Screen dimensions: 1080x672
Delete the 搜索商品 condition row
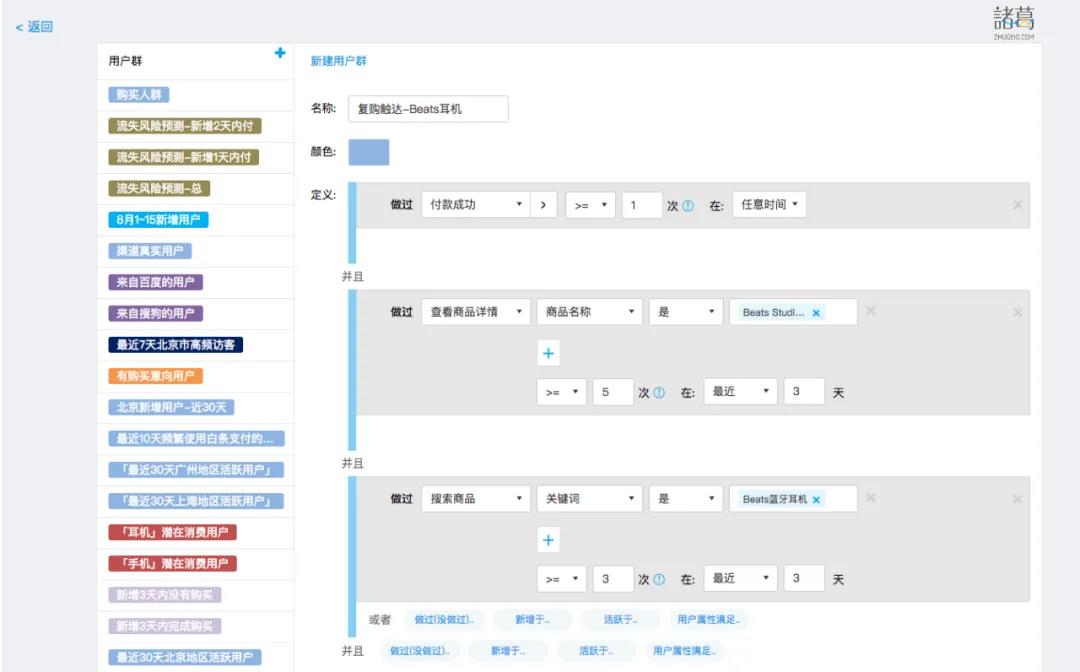tap(1017, 499)
